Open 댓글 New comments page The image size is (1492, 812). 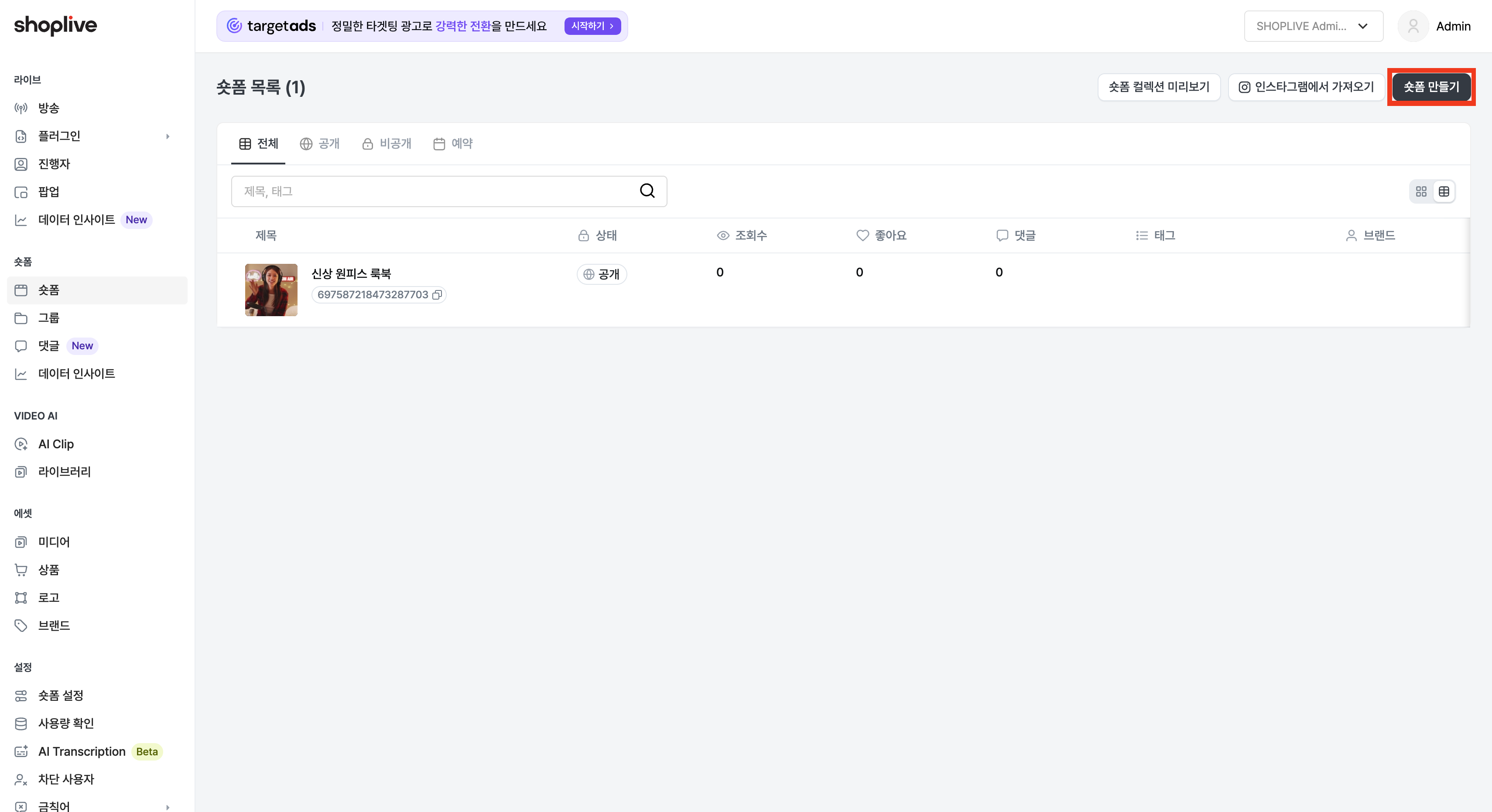click(x=97, y=346)
